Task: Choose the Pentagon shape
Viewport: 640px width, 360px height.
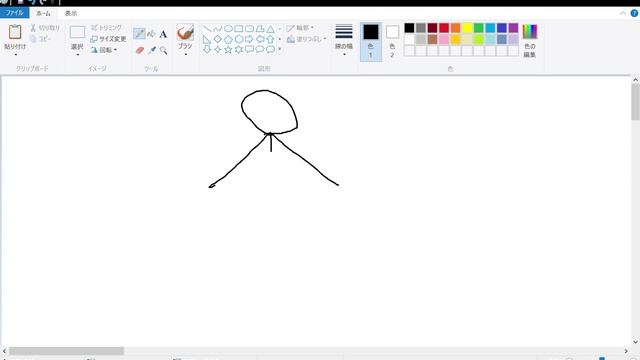Action: coord(228,40)
